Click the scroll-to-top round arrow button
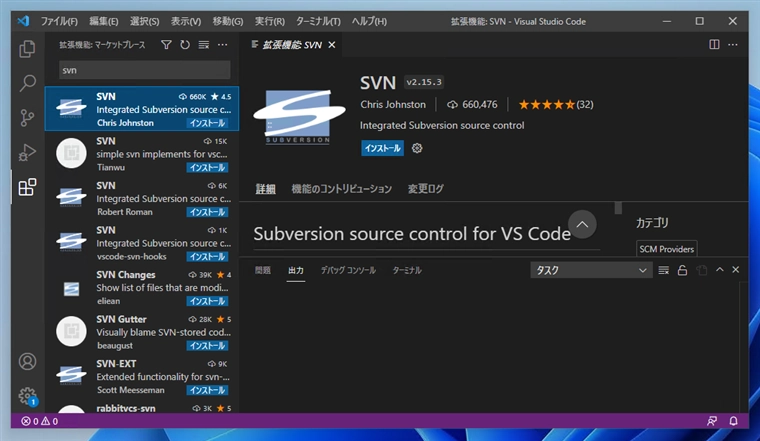This screenshot has width=760, height=441. [x=582, y=224]
